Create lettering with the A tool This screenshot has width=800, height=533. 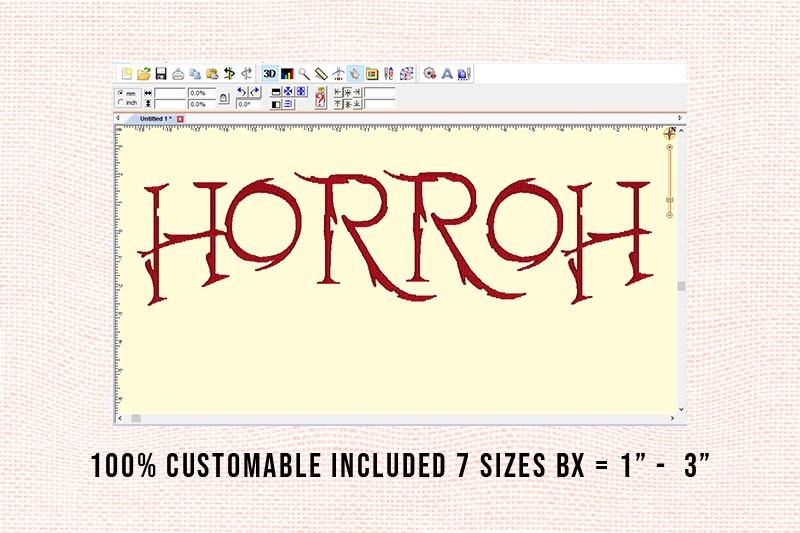(x=447, y=74)
